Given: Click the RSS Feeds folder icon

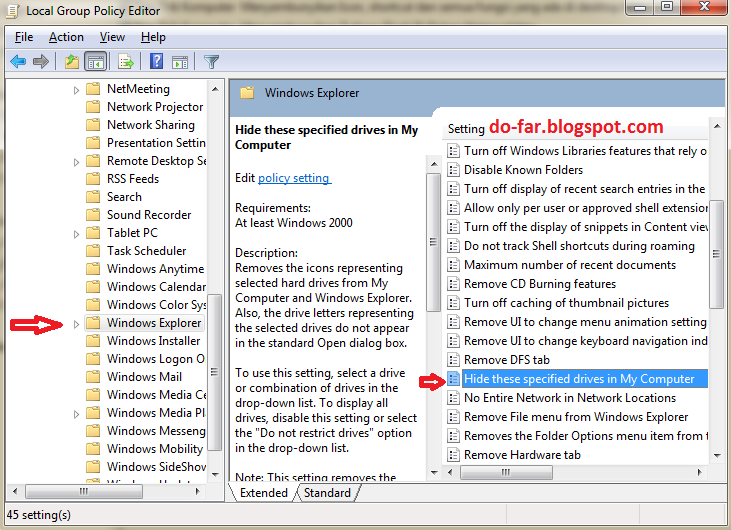Looking at the screenshot, I should tap(93, 179).
